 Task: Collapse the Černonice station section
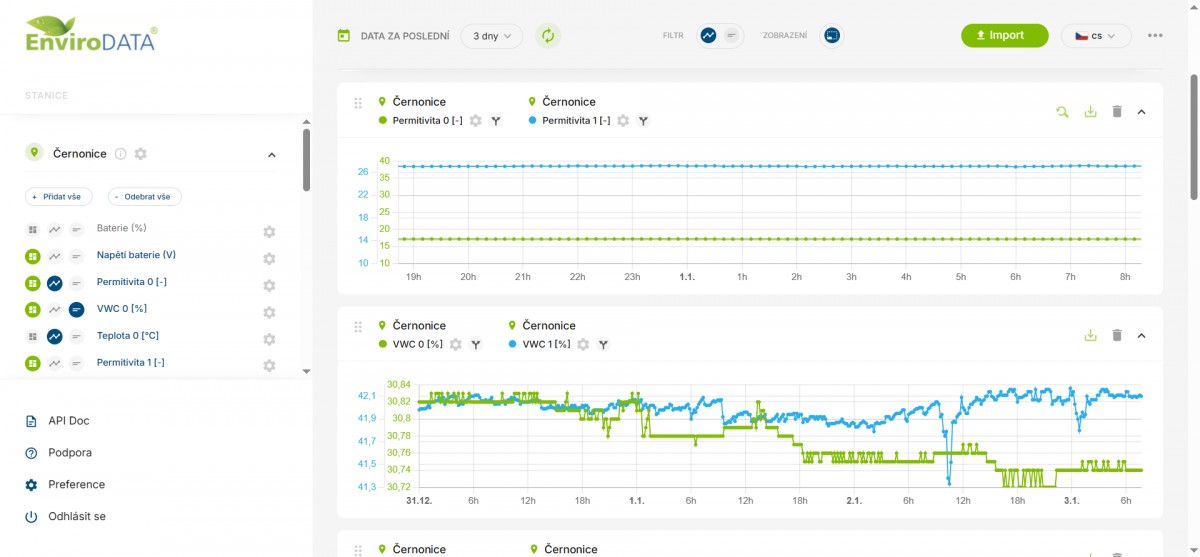tap(271, 155)
